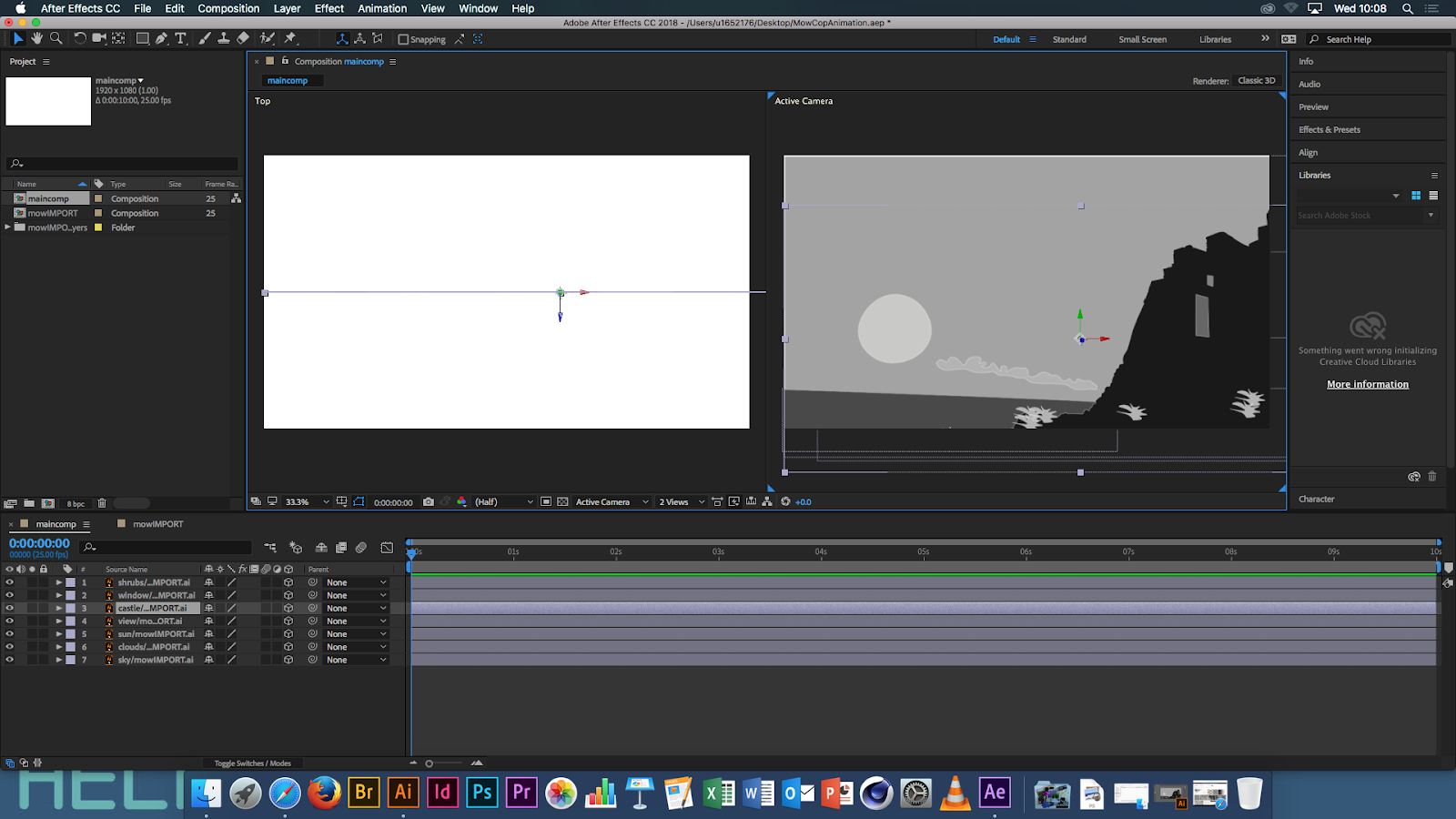Click the new folder icon in Project panel
The width and height of the screenshot is (1456, 819).
[29, 503]
